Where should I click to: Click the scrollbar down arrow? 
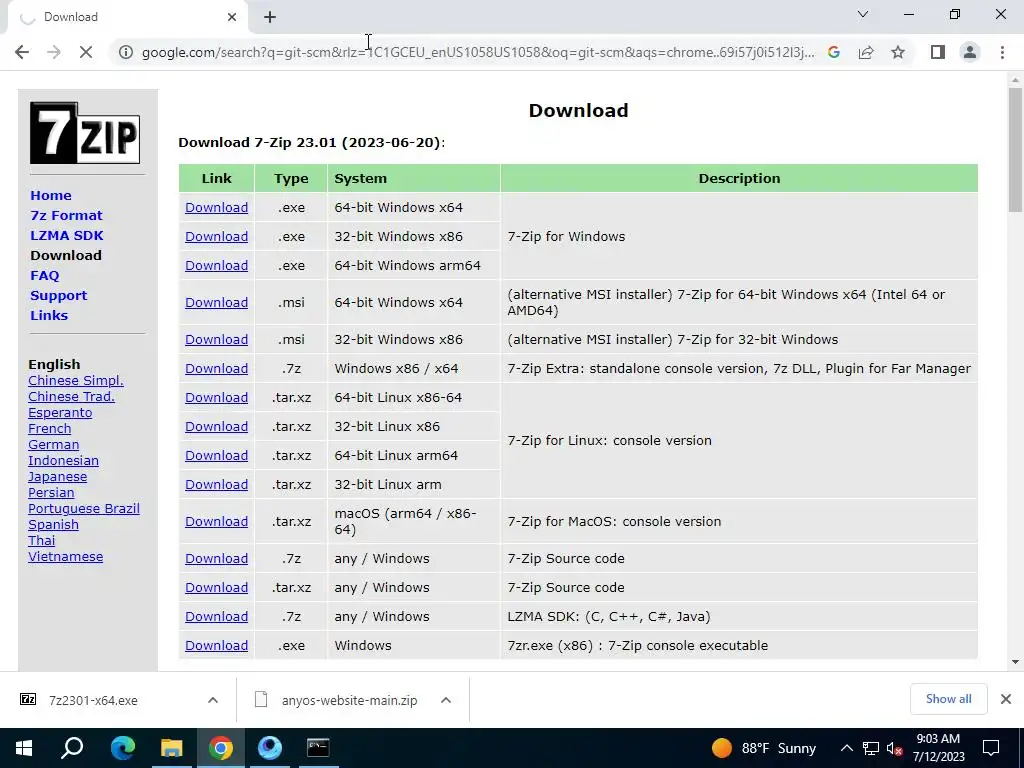[x=1015, y=662]
